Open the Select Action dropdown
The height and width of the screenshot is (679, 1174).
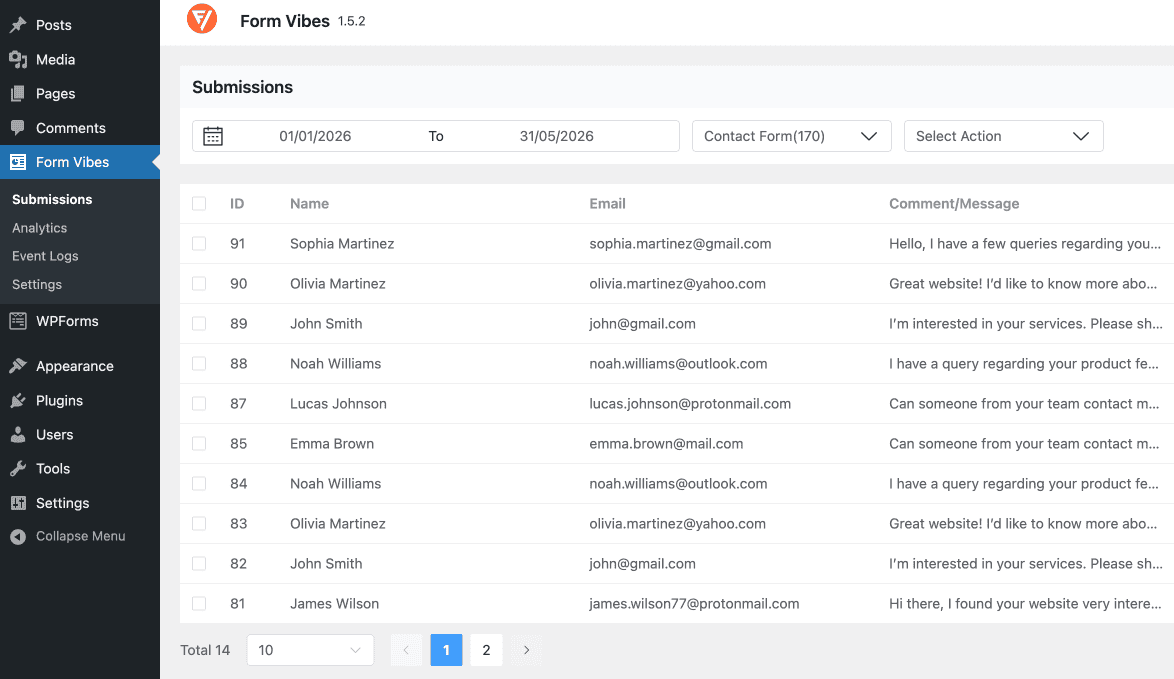coord(1003,136)
